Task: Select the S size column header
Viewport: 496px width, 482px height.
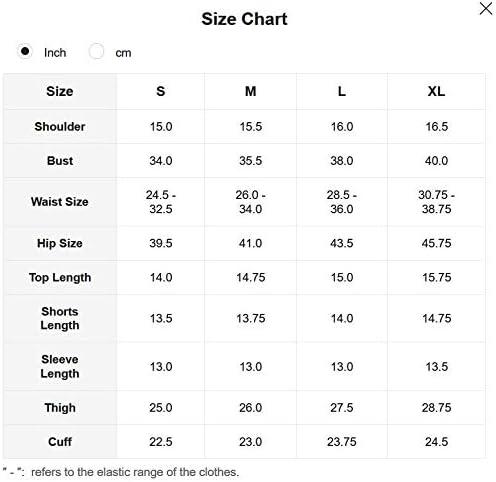Action: (x=161, y=91)
